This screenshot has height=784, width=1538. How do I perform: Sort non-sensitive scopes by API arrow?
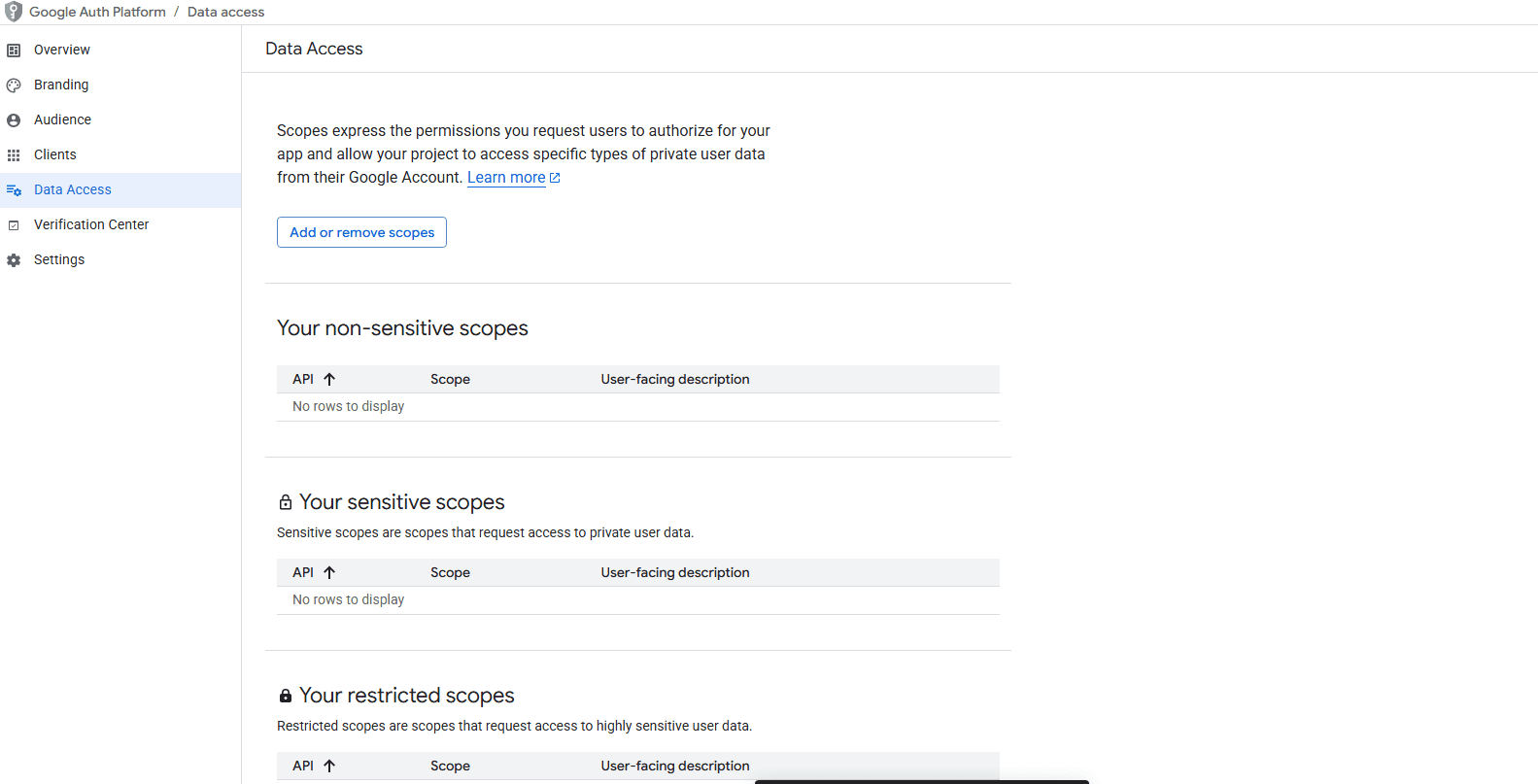(x=329, y=379)
